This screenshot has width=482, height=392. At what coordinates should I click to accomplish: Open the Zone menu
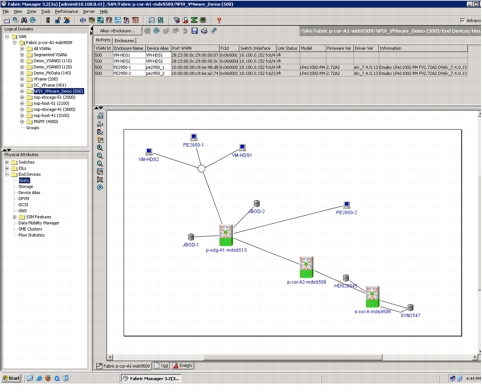point(31,12)
